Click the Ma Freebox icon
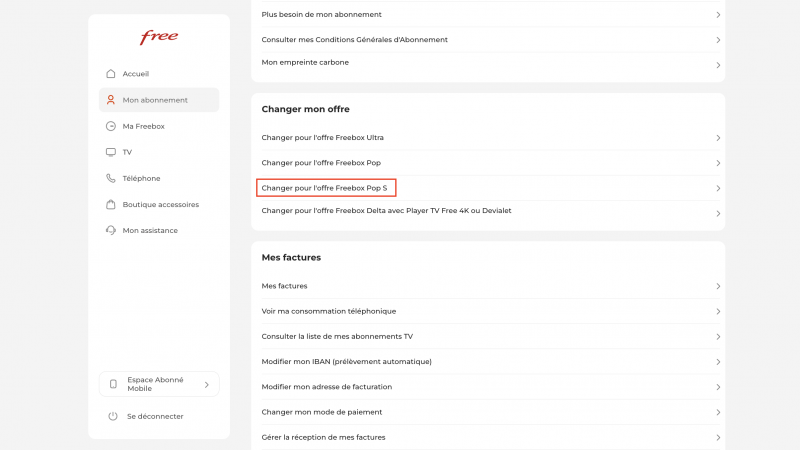Screen dimensions: 800x450 [x=111, y=126]
